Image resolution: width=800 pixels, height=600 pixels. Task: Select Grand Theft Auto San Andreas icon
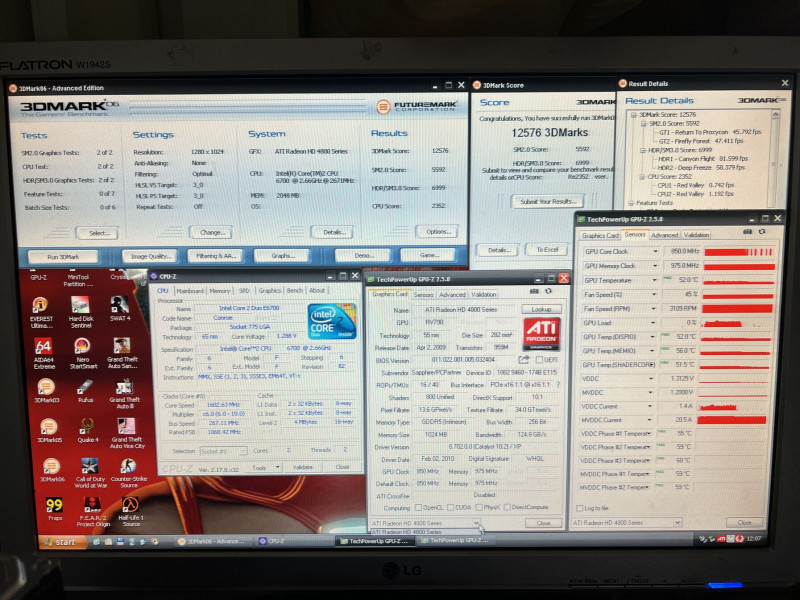(122, 353)
